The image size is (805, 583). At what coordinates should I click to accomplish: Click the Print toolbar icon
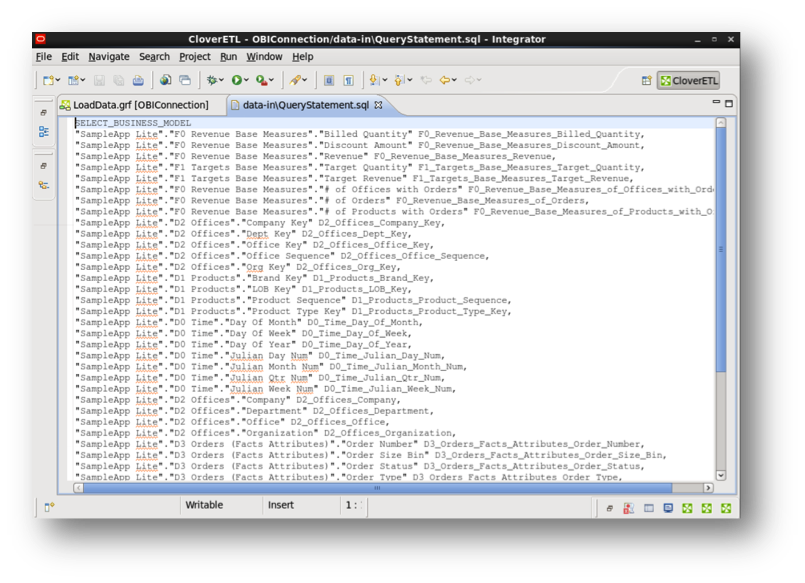[138, 80]
